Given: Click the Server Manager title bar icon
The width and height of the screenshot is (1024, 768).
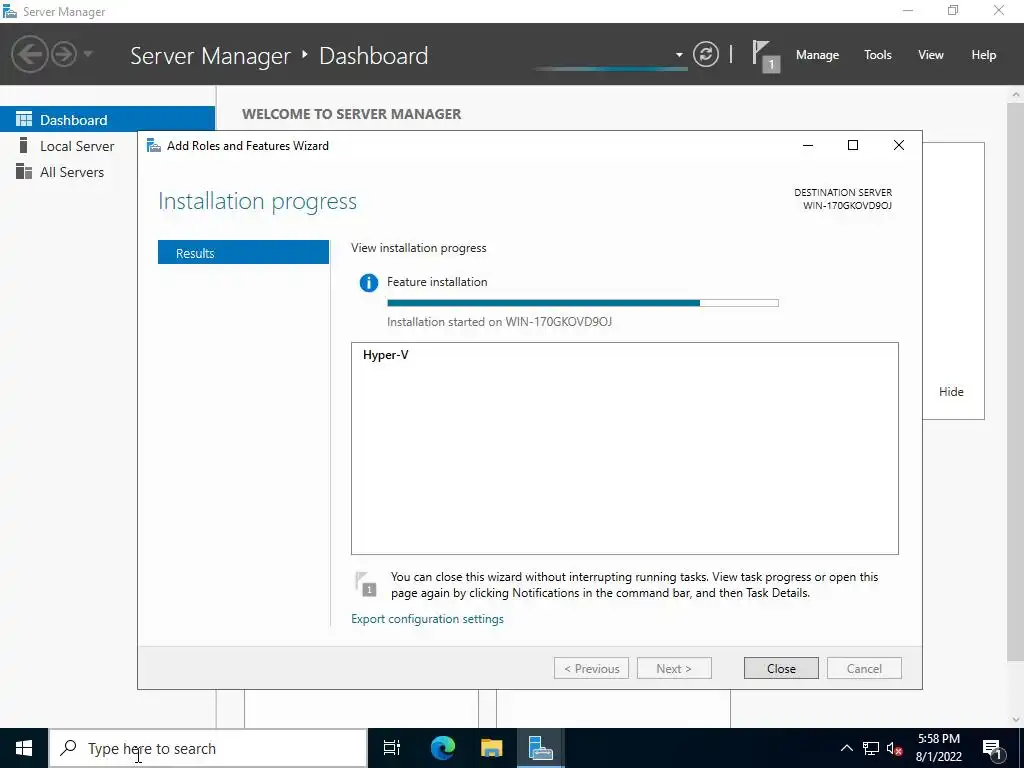Looking at the screenshot, I should pos(10,11).
